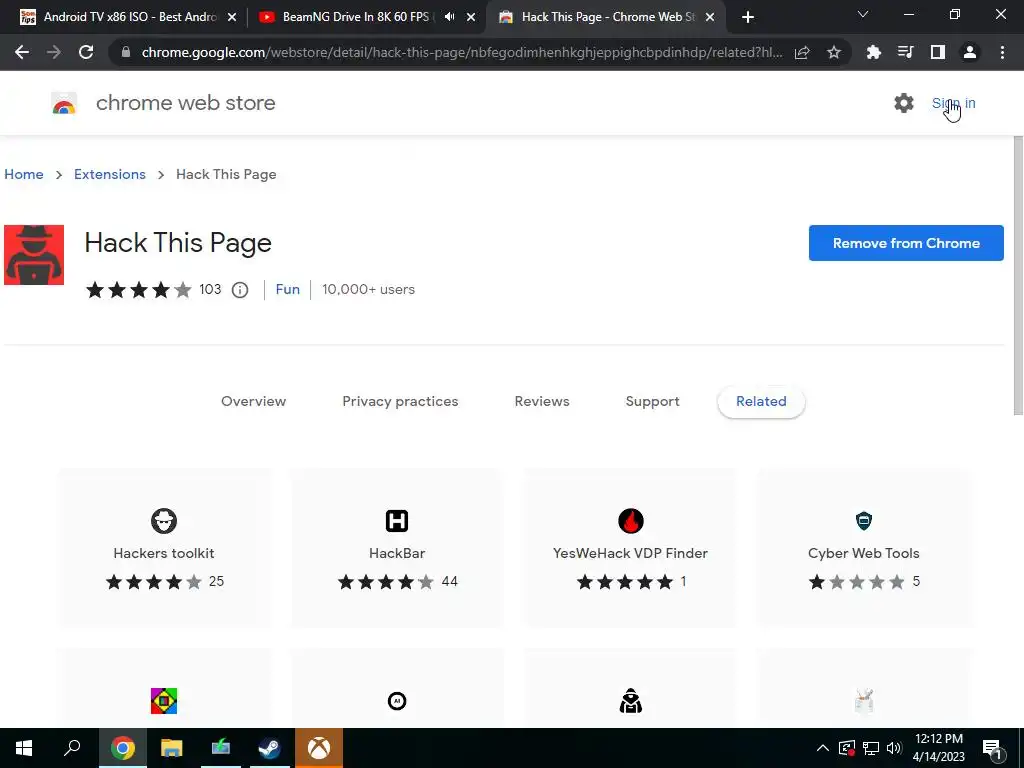Go back with the browser back arrow
Image resolution: width=1024 pixels, height=768 pixels.
tap(22, 52)
